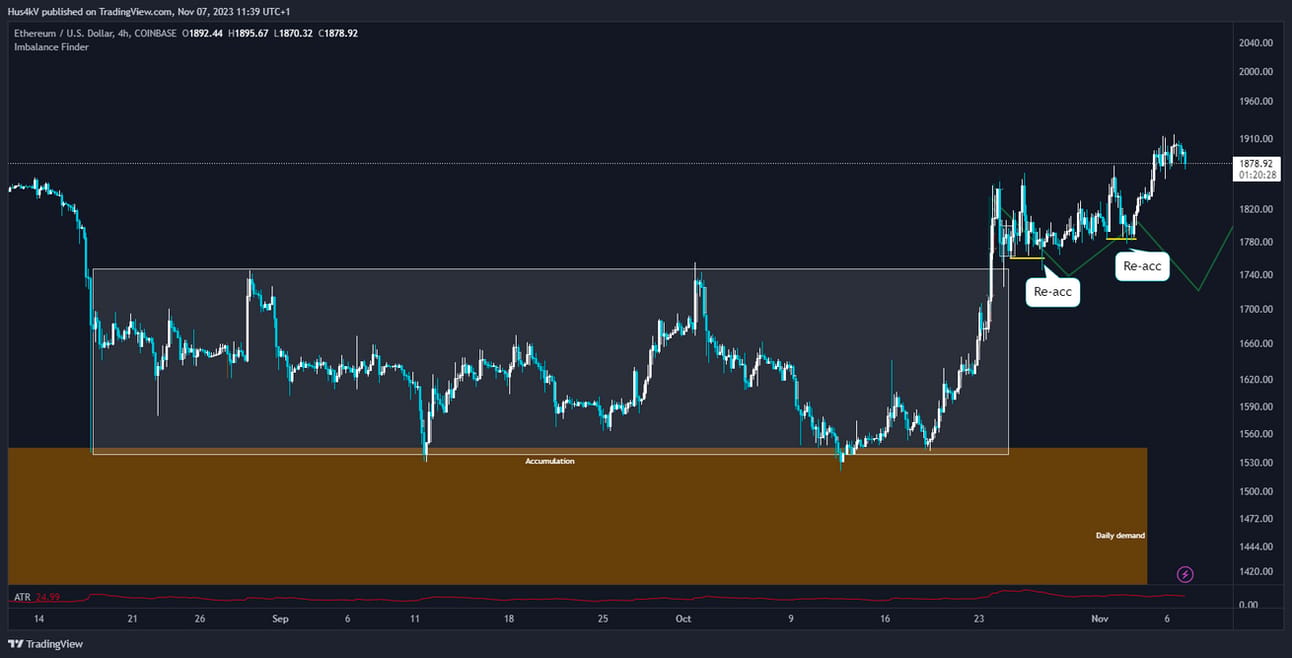Select the orange Daily demand zone
This screenshot has width=1292, height=658.
pos(577,516)
